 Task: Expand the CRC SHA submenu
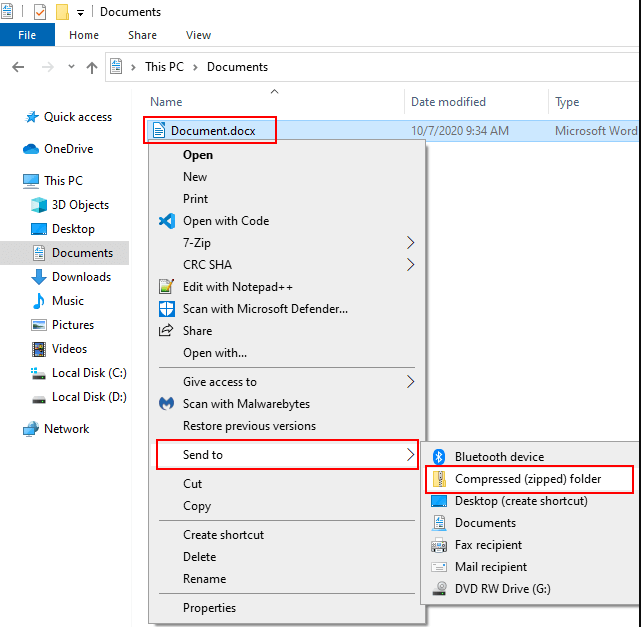point(410,265)
